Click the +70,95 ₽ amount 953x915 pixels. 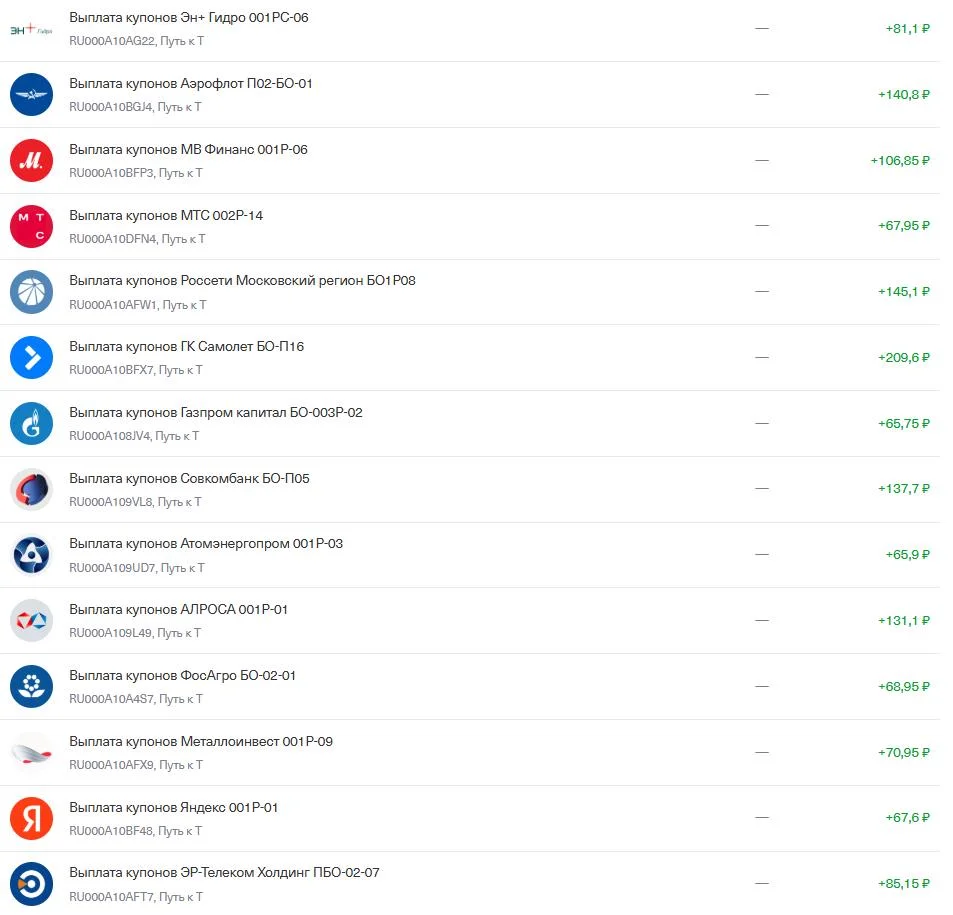tap(904, 753)
